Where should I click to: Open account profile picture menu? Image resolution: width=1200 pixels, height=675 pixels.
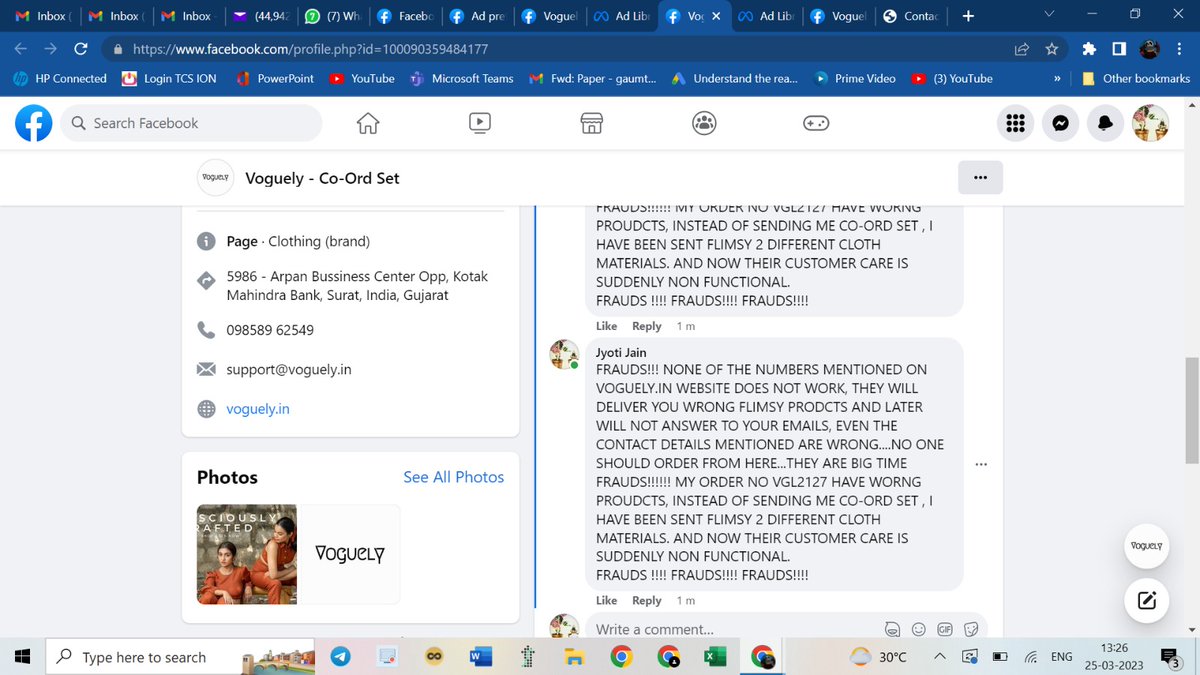click(1150, 123)
